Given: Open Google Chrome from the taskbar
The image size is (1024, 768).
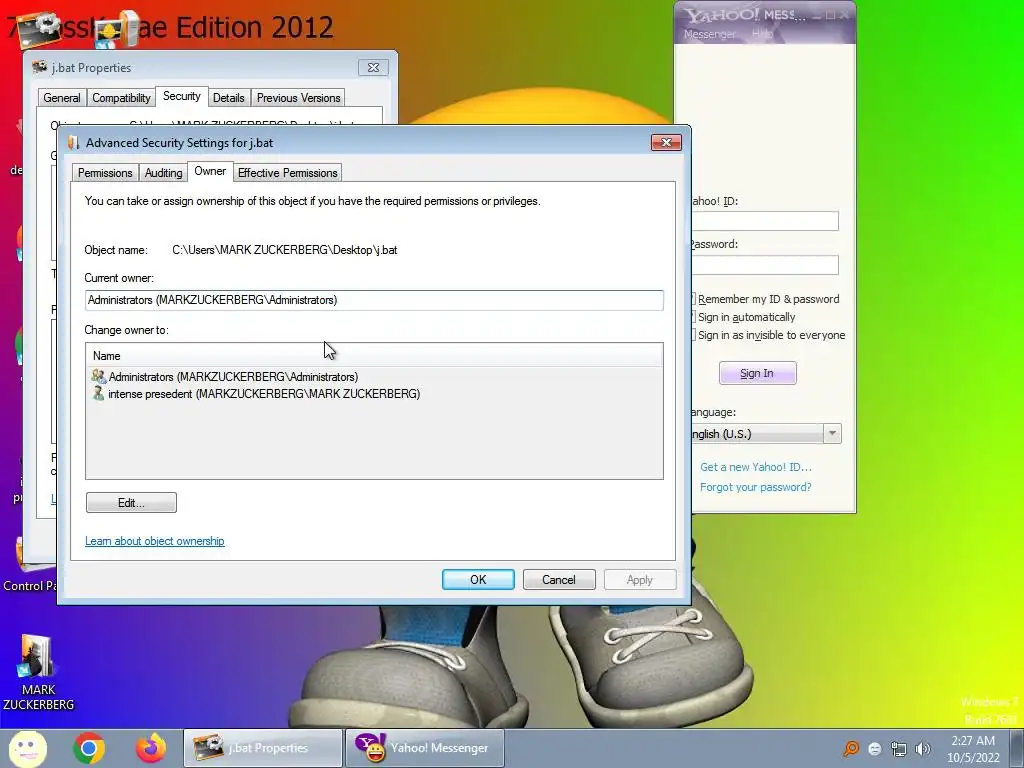Looking at the screenshot, I should (x=89, y=748).
